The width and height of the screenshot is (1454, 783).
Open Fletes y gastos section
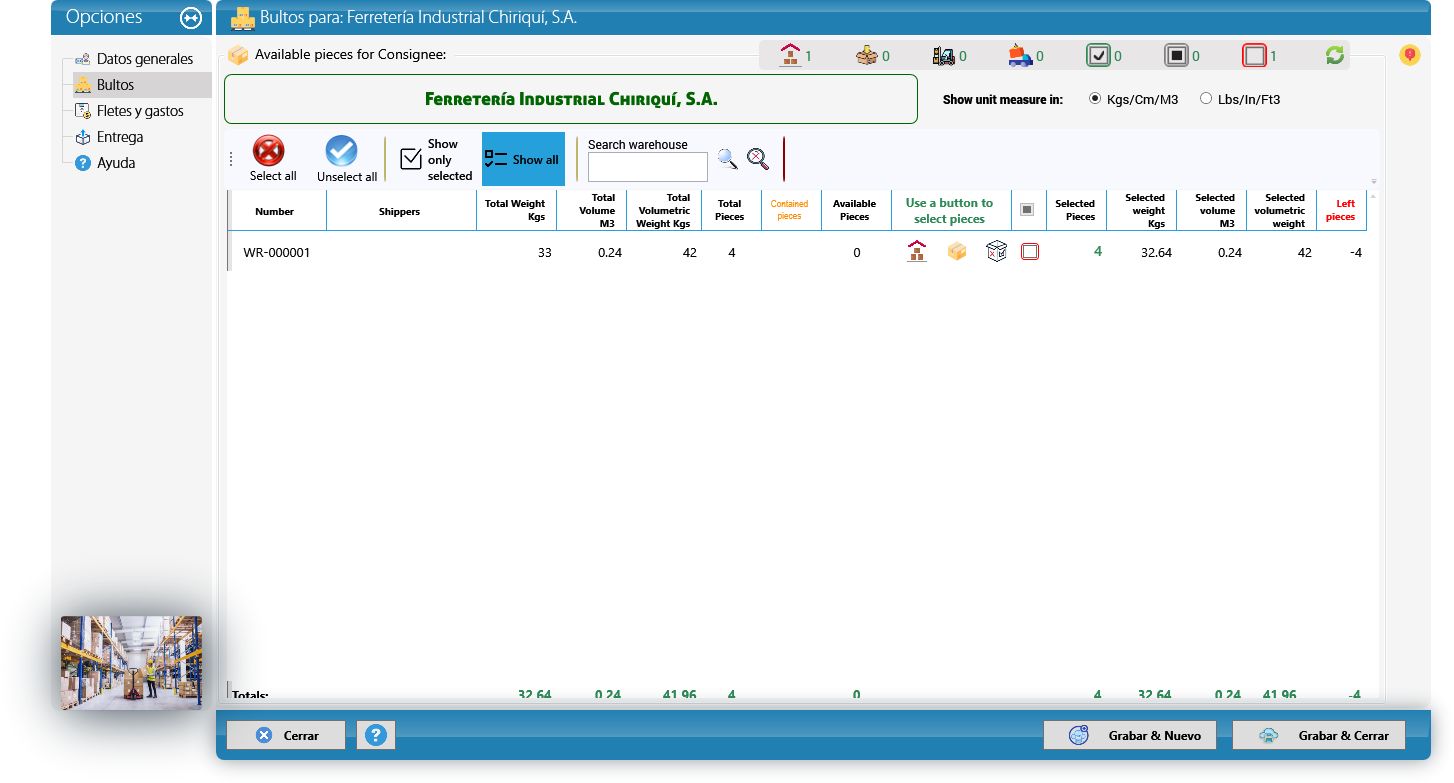pos(140,111)
